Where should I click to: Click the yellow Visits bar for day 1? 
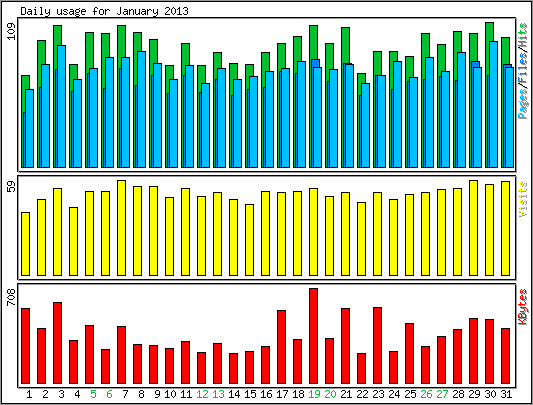25,244
